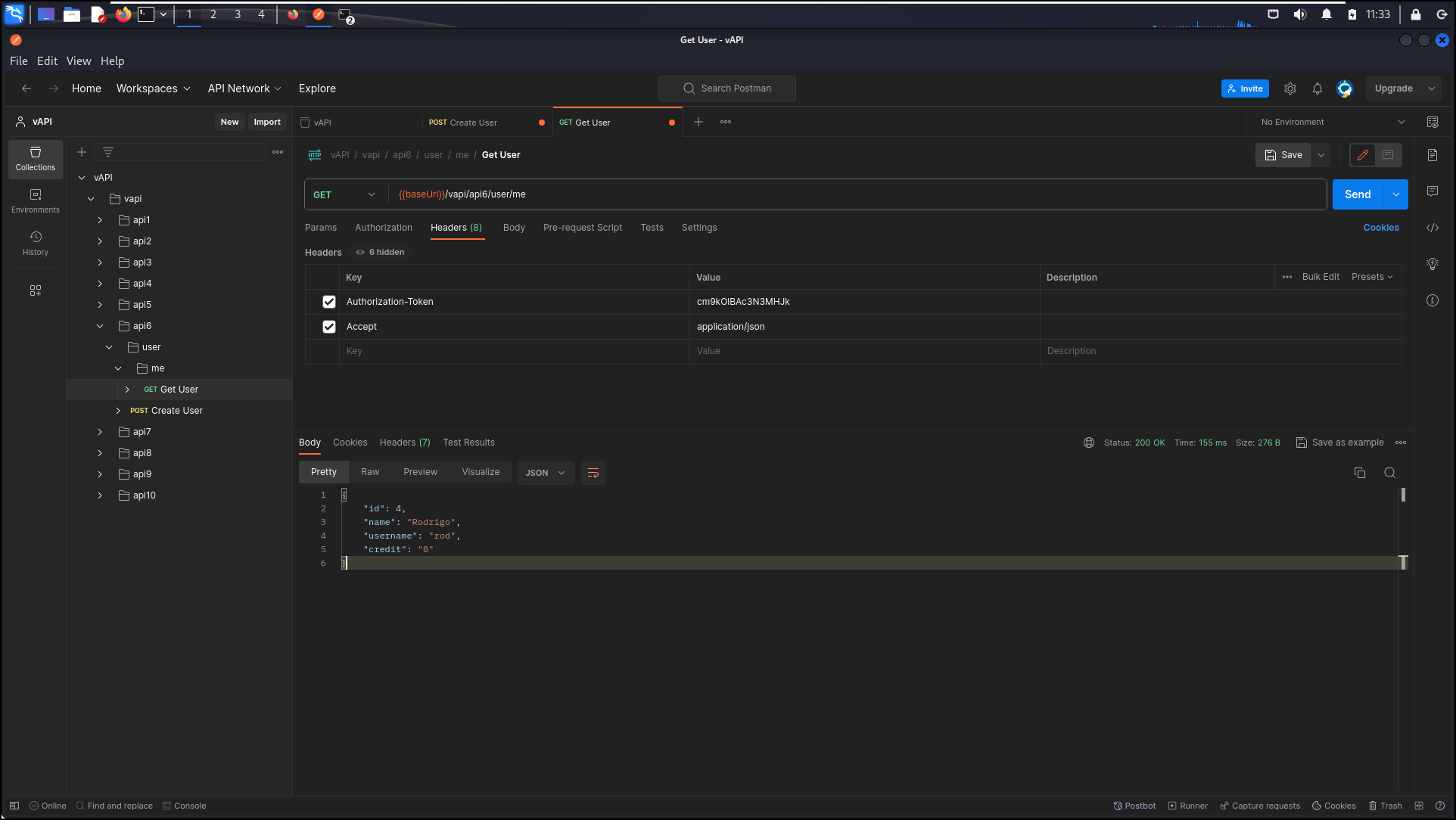This screenshot has width=1456, height=820.
Task: Open the Help menu
Action: (113, 61)
